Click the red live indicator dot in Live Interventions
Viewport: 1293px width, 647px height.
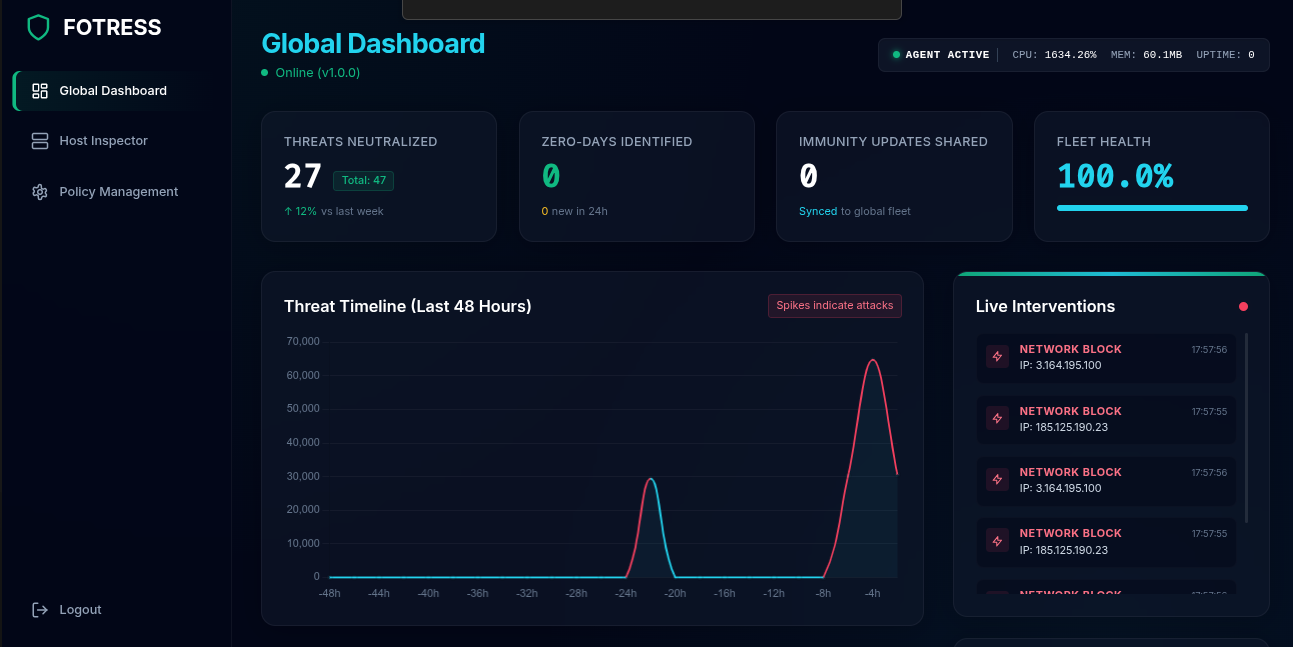click(x=1243, y=307)
